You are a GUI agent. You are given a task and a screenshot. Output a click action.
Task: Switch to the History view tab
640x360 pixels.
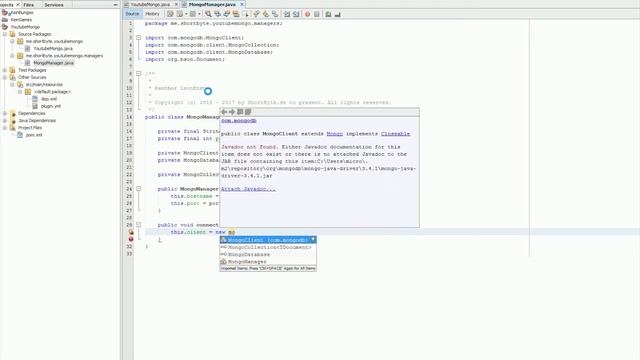[x=152, y=14]
